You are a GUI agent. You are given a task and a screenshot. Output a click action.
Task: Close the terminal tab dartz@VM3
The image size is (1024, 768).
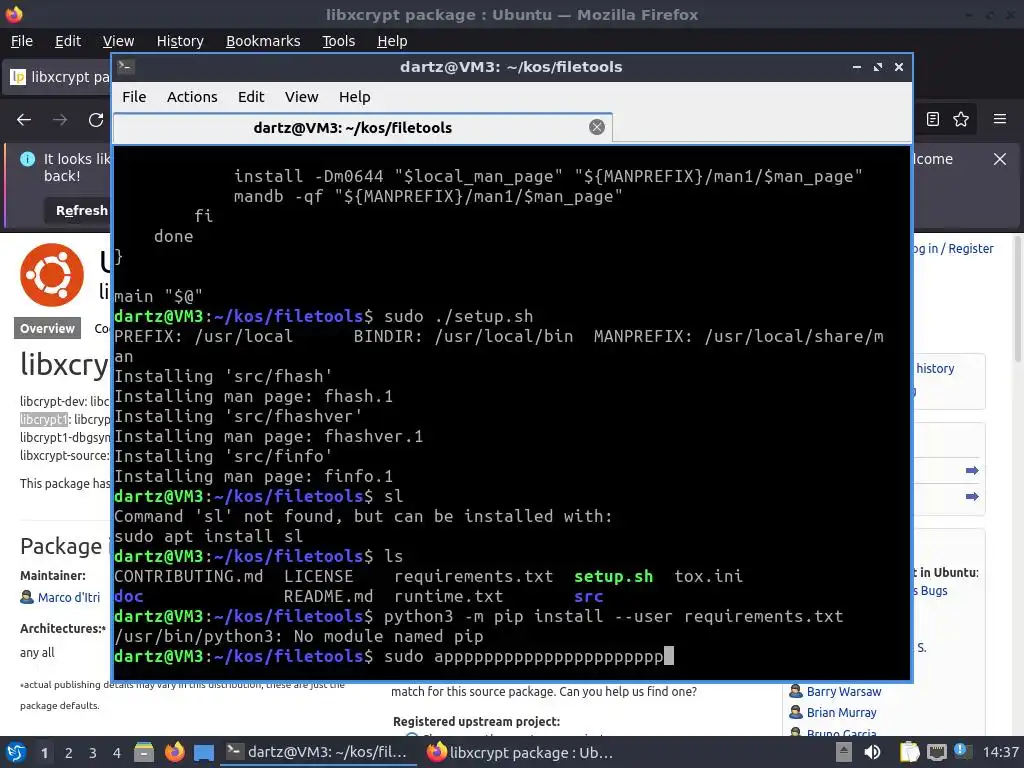596,127
